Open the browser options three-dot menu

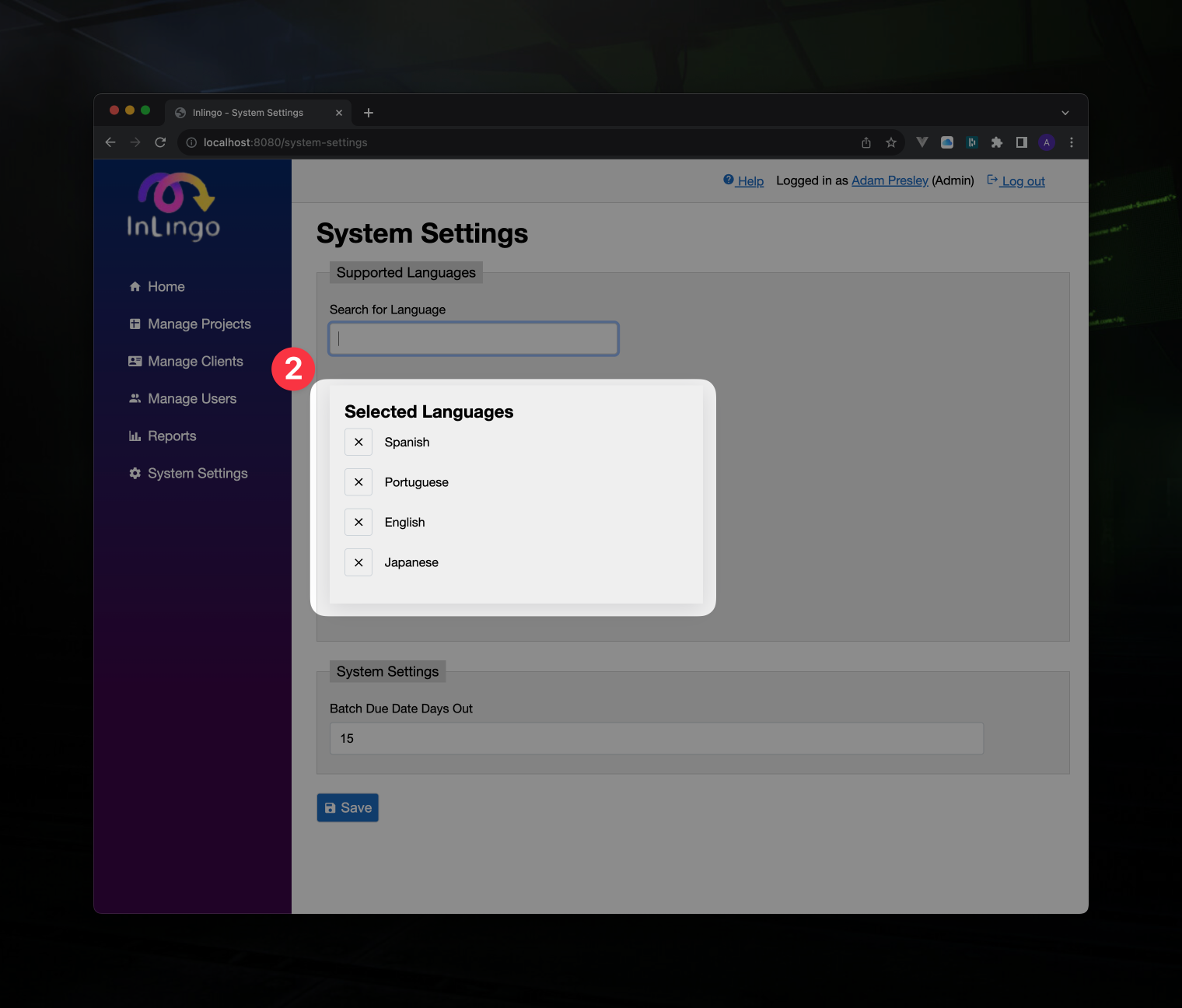click(1072, 142)
